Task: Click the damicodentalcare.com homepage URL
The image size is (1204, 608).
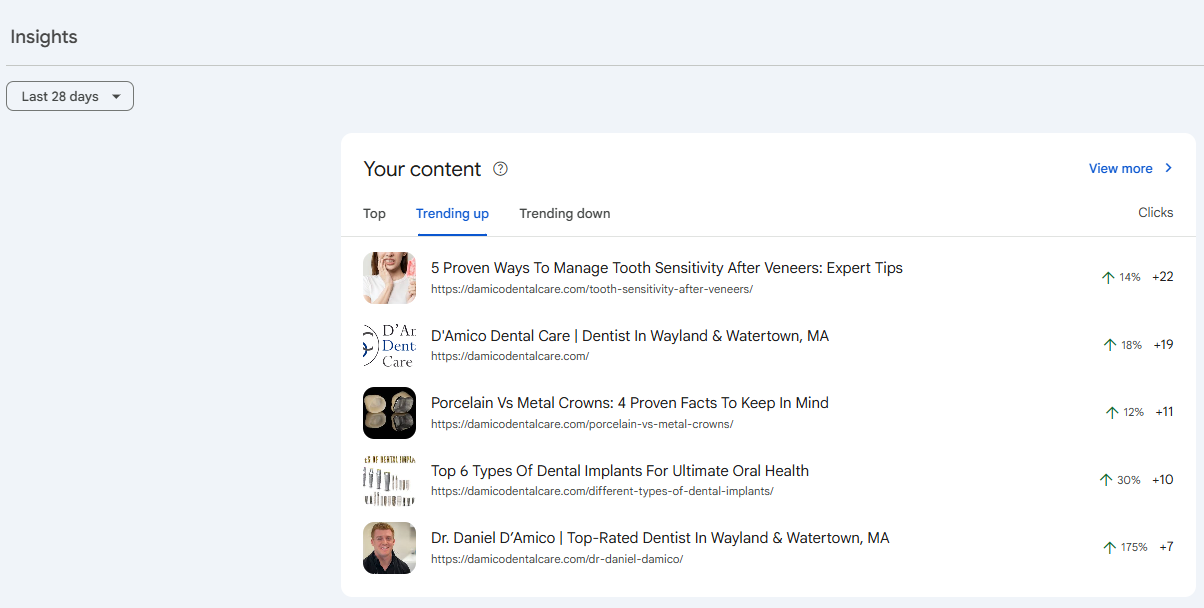Action: pos(510,356)
